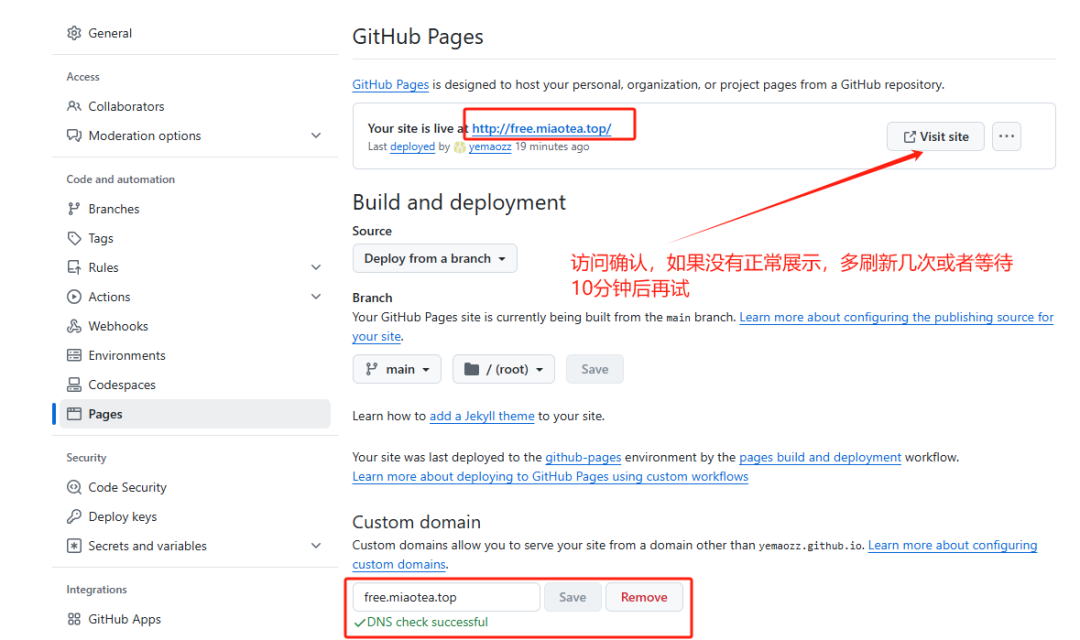Click Learn more about deploying with custom workflows
Viewport: 1080px width, 640px height.
point(550,477)
